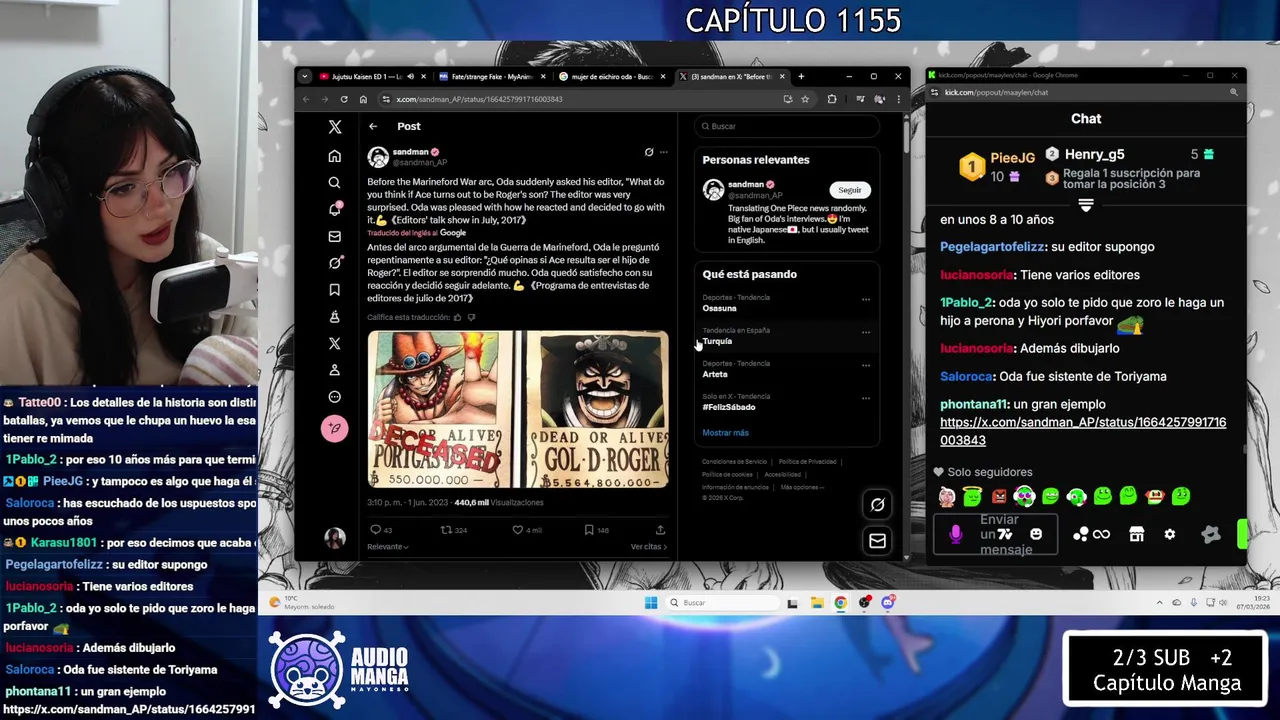
Task: Open Kick chat settings gear
Action: tap(1170, 535)
